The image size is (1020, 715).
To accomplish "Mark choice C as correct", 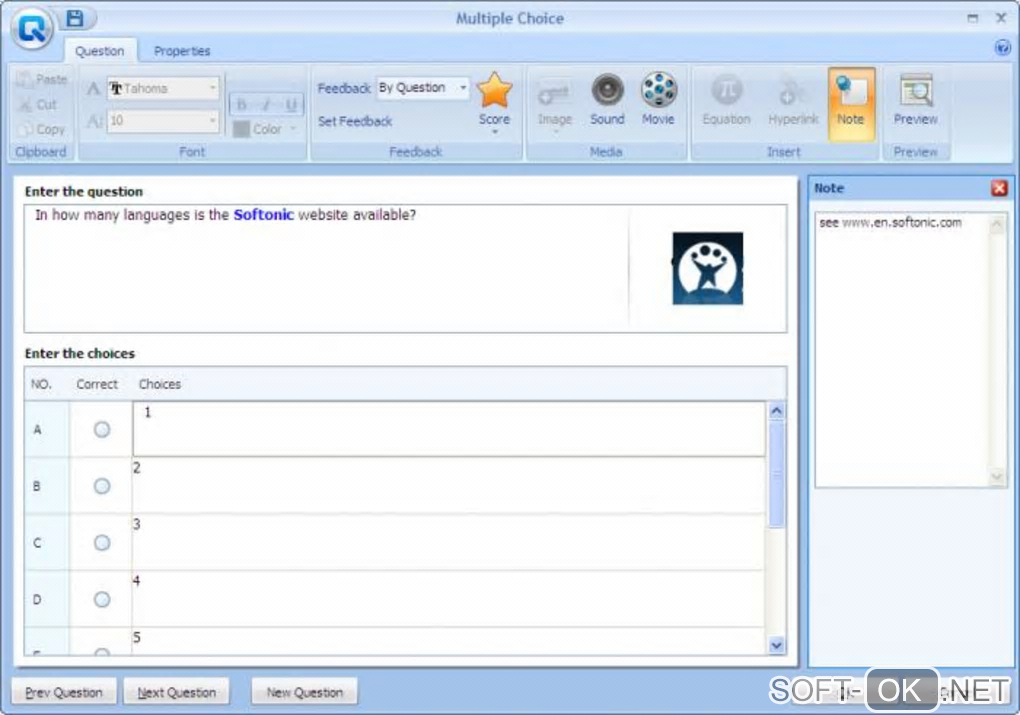I will pos(102,542).
